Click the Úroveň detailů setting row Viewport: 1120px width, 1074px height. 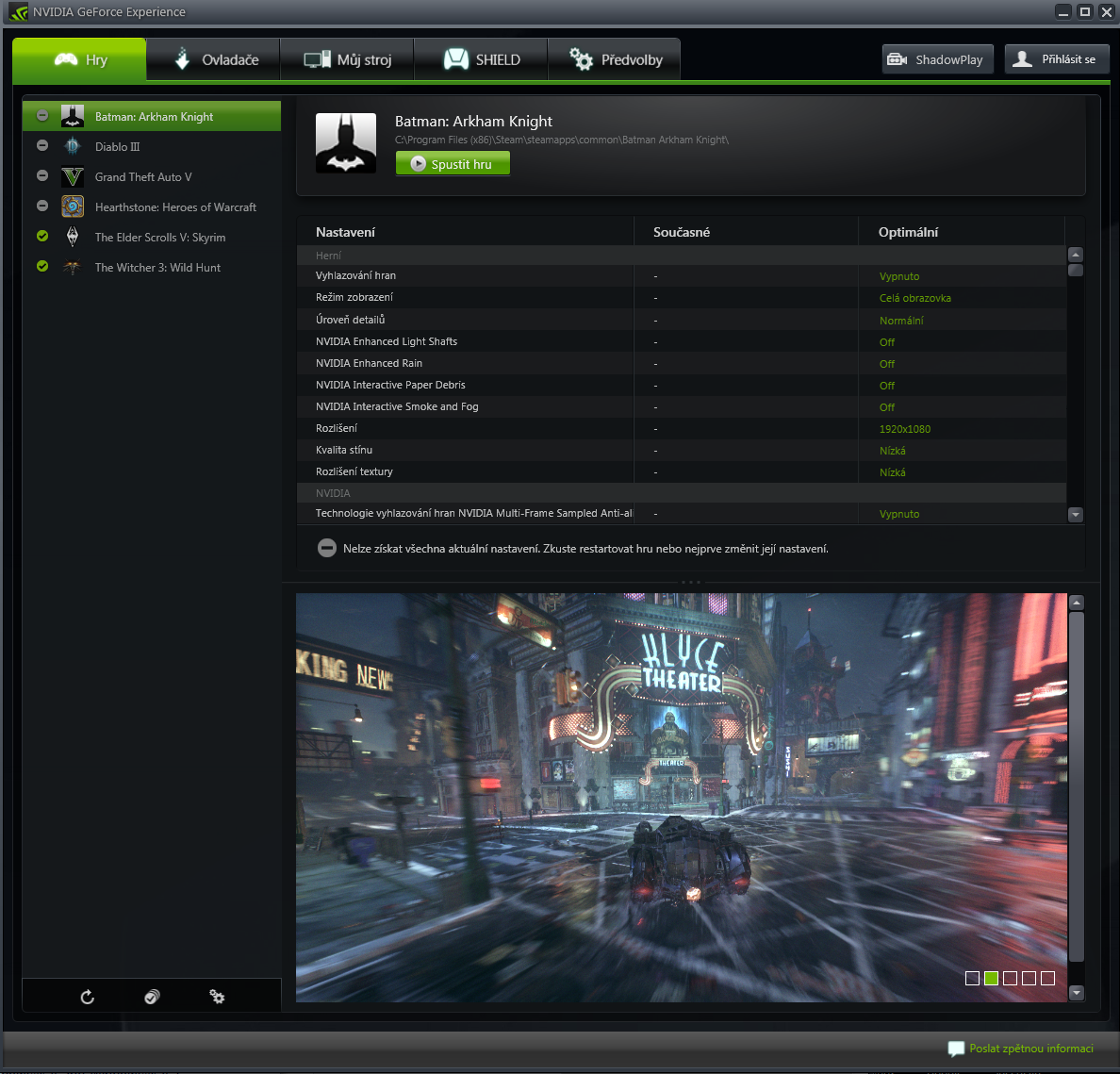[x=682, y=320]
